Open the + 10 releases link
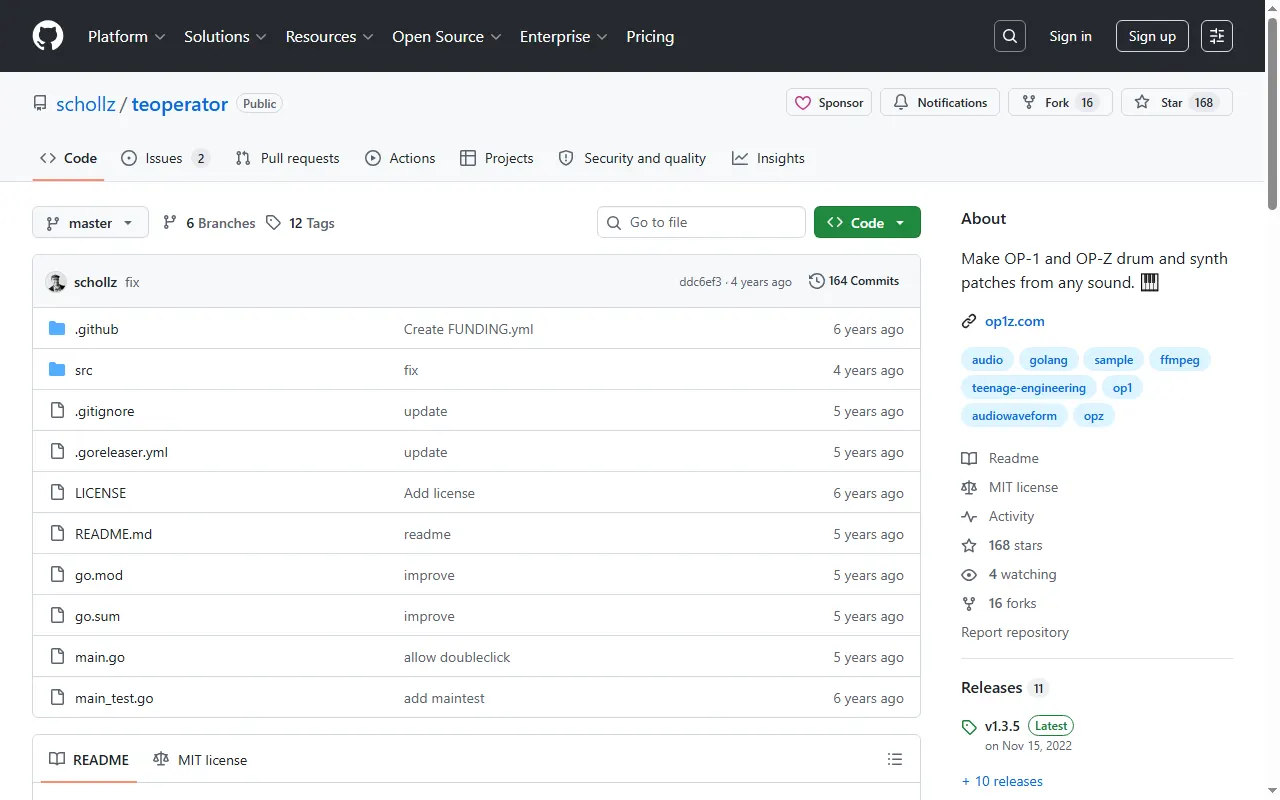The height and width of the screenshot is (800, 1280). [x=1002, y=781]
